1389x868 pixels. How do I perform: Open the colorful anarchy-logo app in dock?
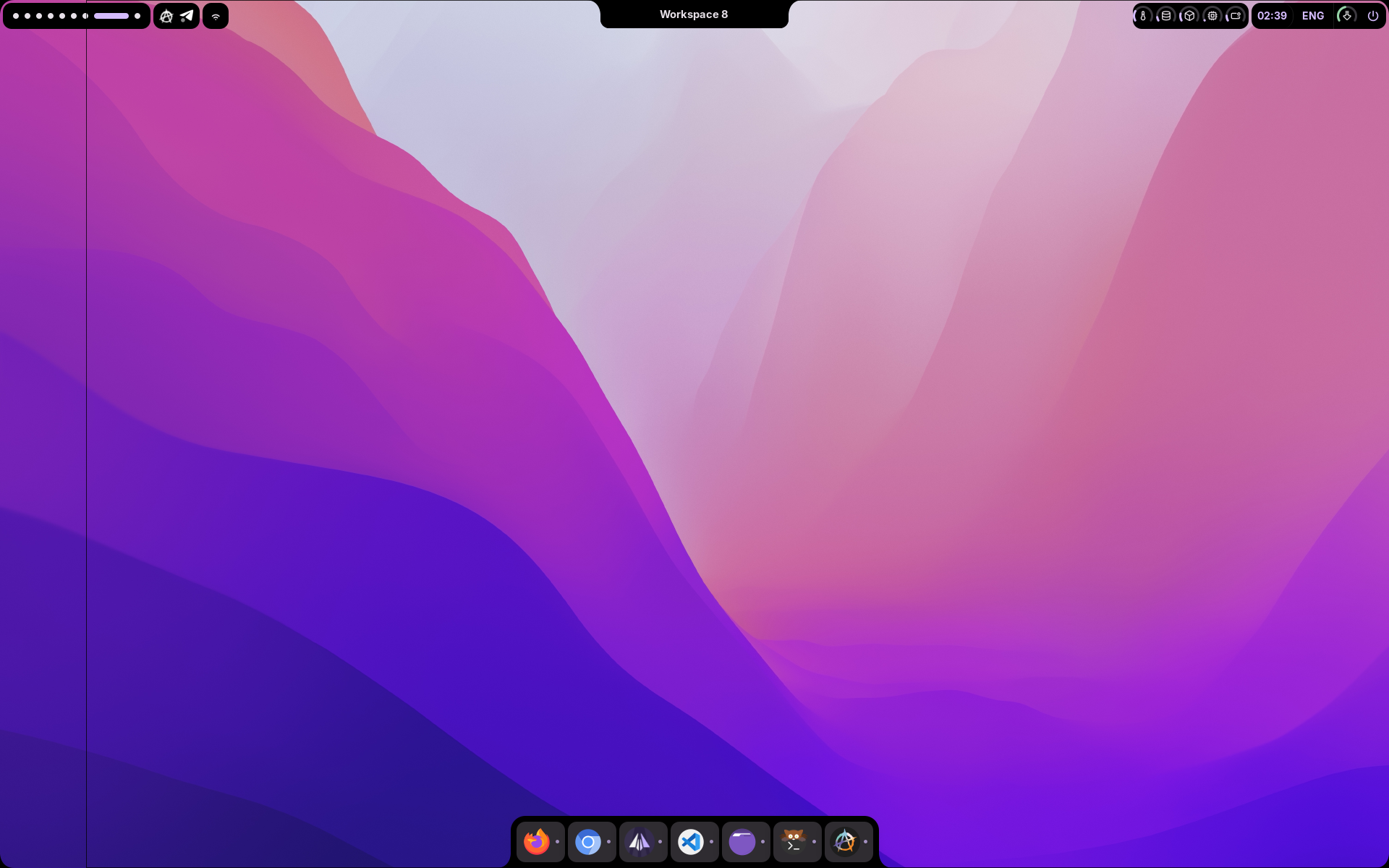pyautogui.click(x=844, y=841)
